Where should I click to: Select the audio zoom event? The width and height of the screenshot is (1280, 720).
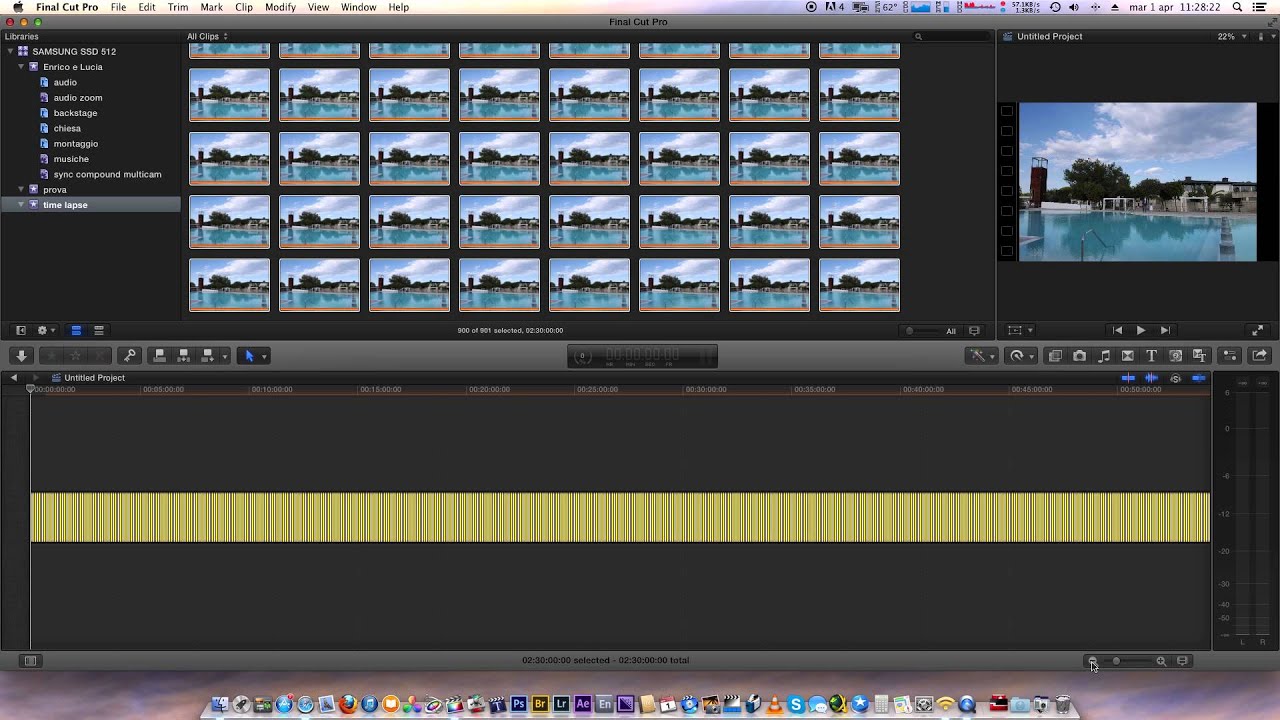coord(78,98)
